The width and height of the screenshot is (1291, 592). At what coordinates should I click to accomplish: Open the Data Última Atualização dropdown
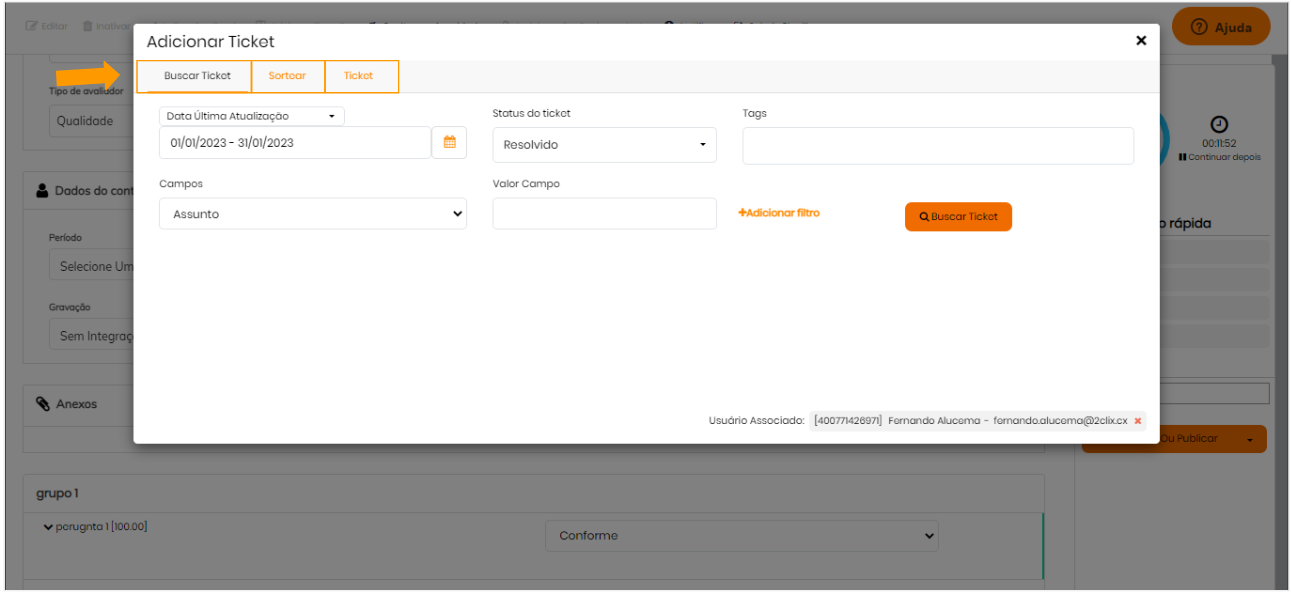[251, 116]
